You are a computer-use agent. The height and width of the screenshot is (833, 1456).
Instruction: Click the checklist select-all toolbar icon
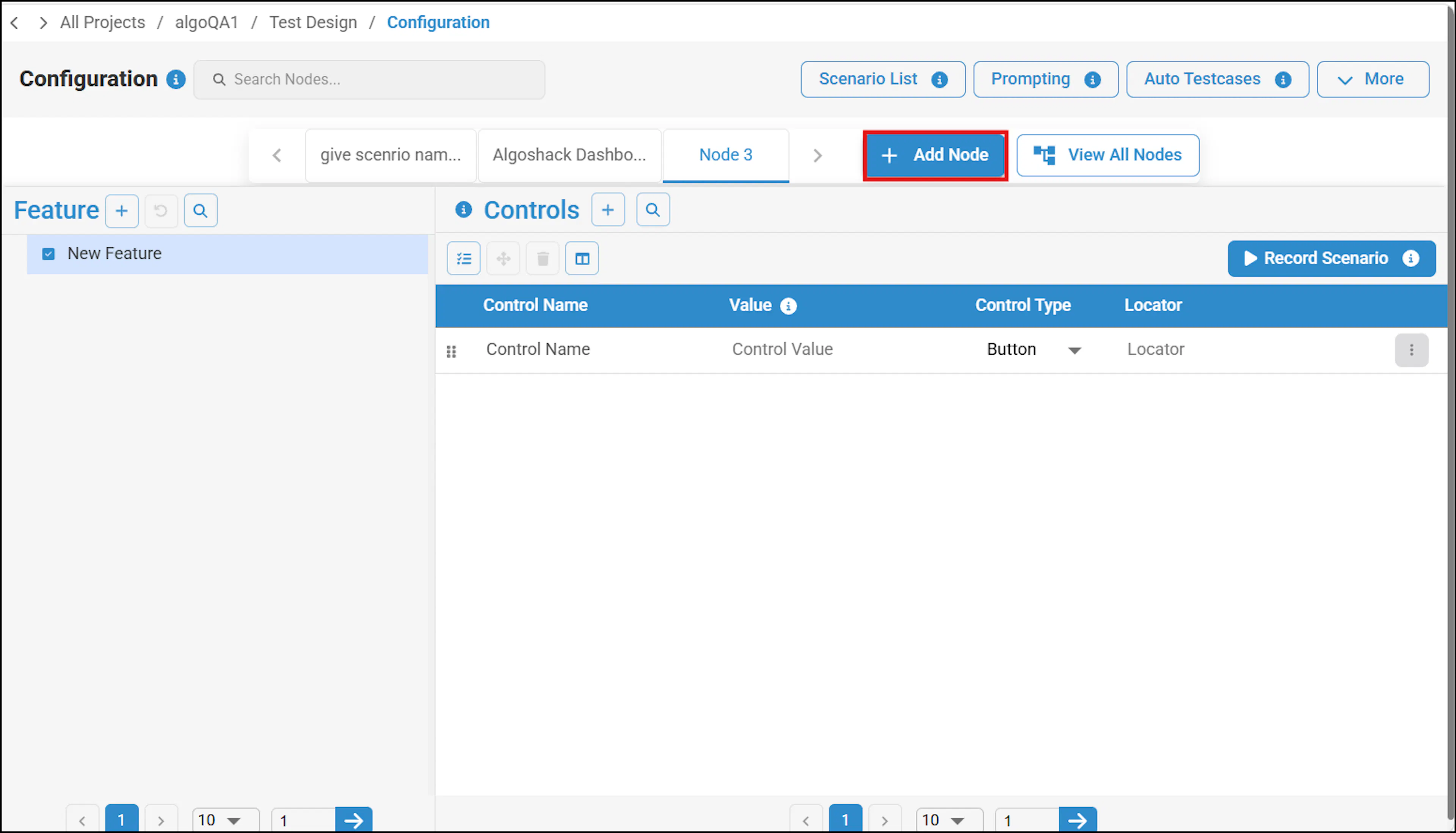coord(464,259)
